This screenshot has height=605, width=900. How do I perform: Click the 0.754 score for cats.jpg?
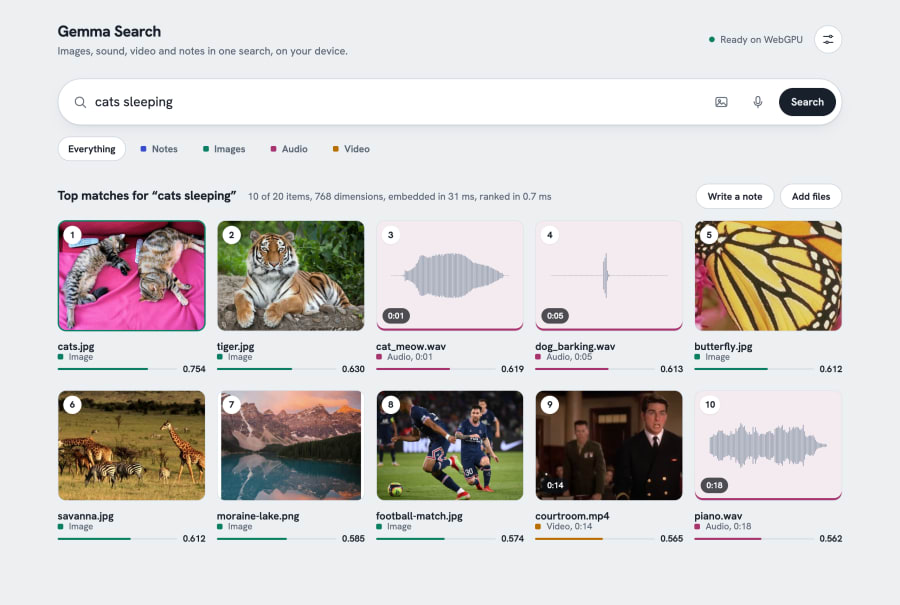pyautogui.click(x=194, y=369)
